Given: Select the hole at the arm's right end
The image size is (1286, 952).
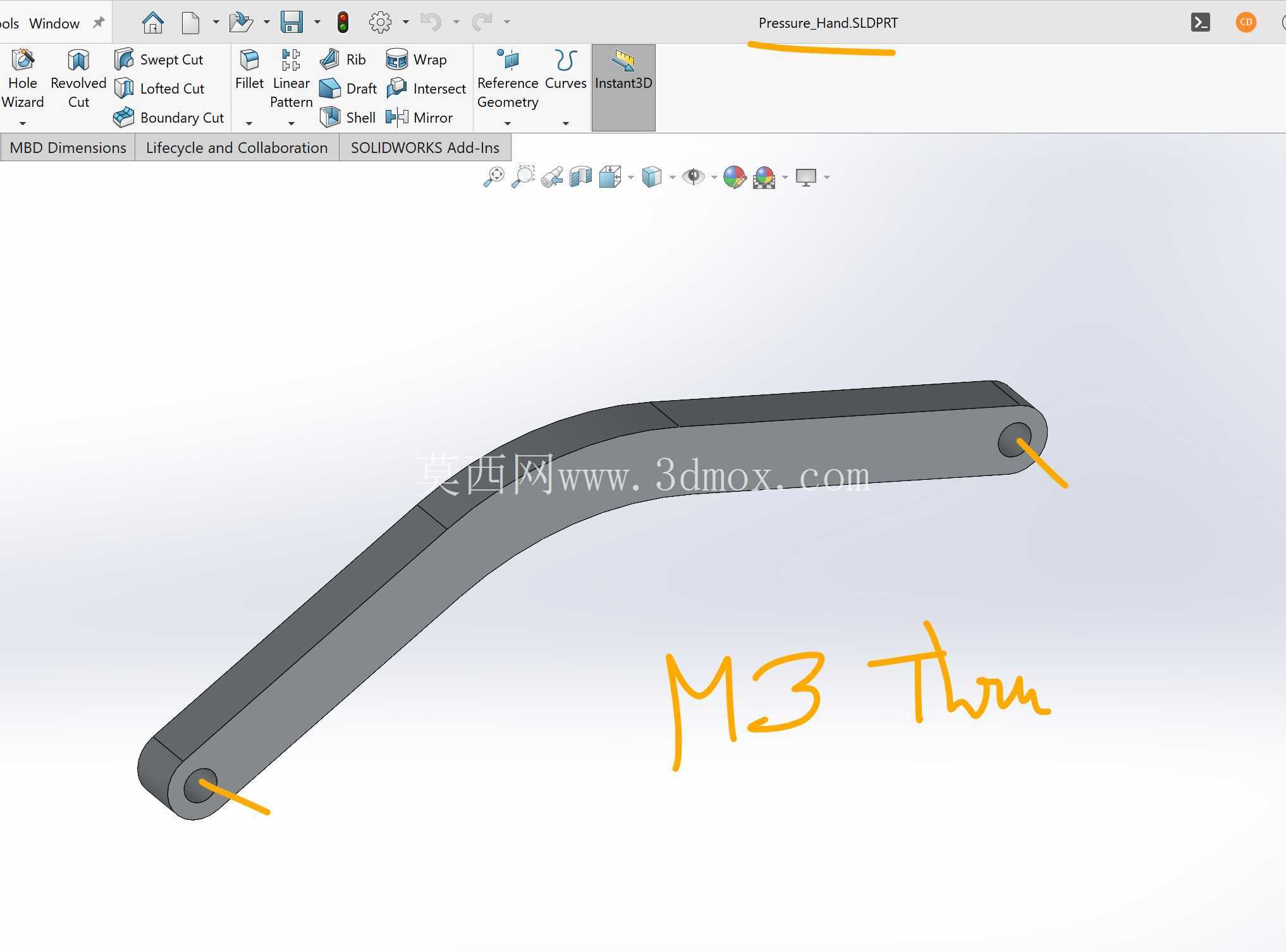Looking at the screenshot, I should 1013,439.
